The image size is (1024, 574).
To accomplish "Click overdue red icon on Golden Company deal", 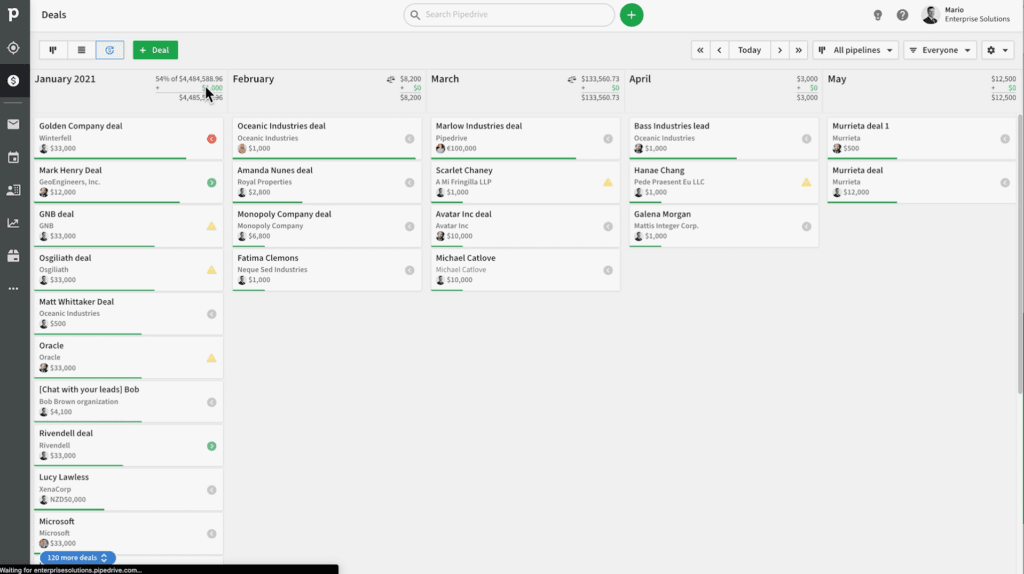I will point(212,138).
